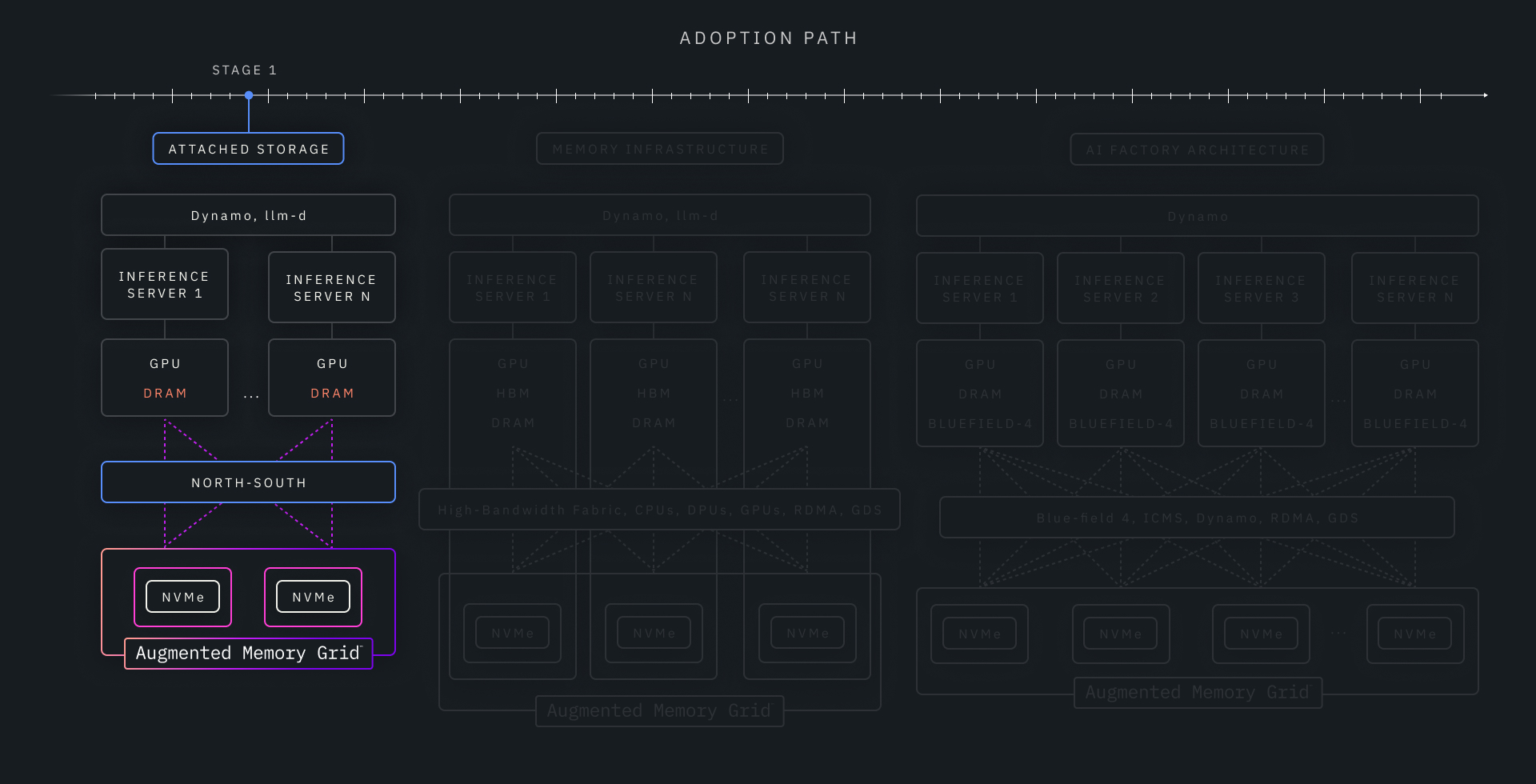The width and height of the screenshot is (1536, 784).
Task: Click the Stage 1 label above the timeline
Action: [x=244, y=70]
